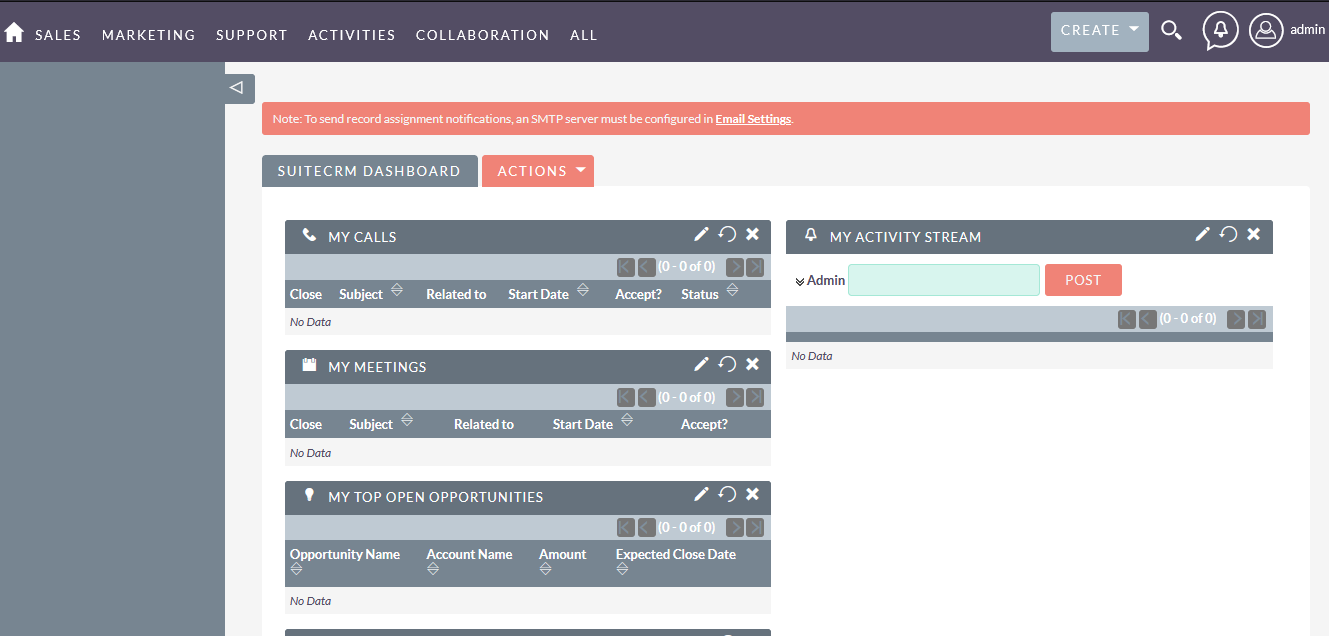Open the notifications bell icon
Screen dimensions: 1329x636
pos(1220,30)
